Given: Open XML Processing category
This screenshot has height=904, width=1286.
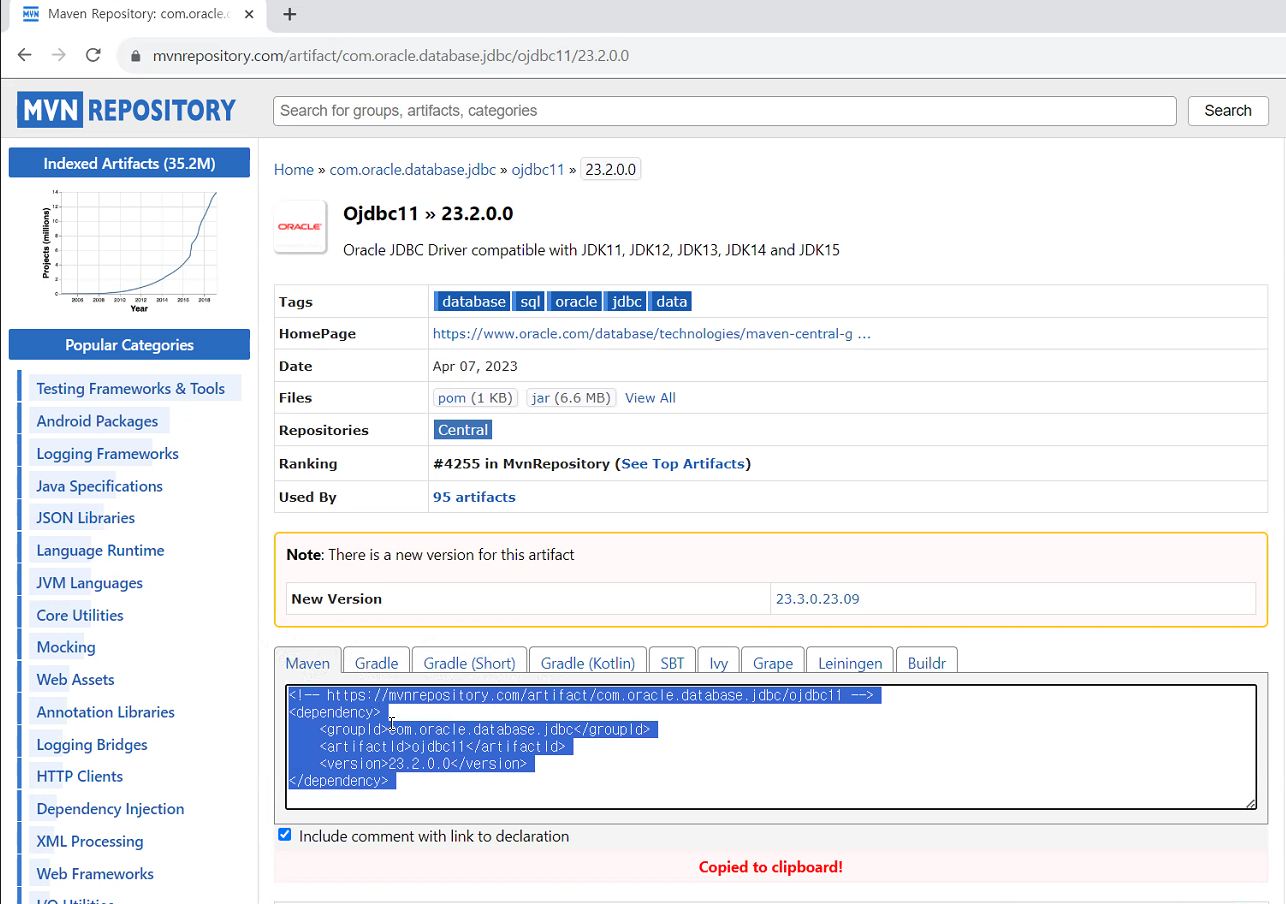Looking at the screenshot, I should tap(90, 841).
